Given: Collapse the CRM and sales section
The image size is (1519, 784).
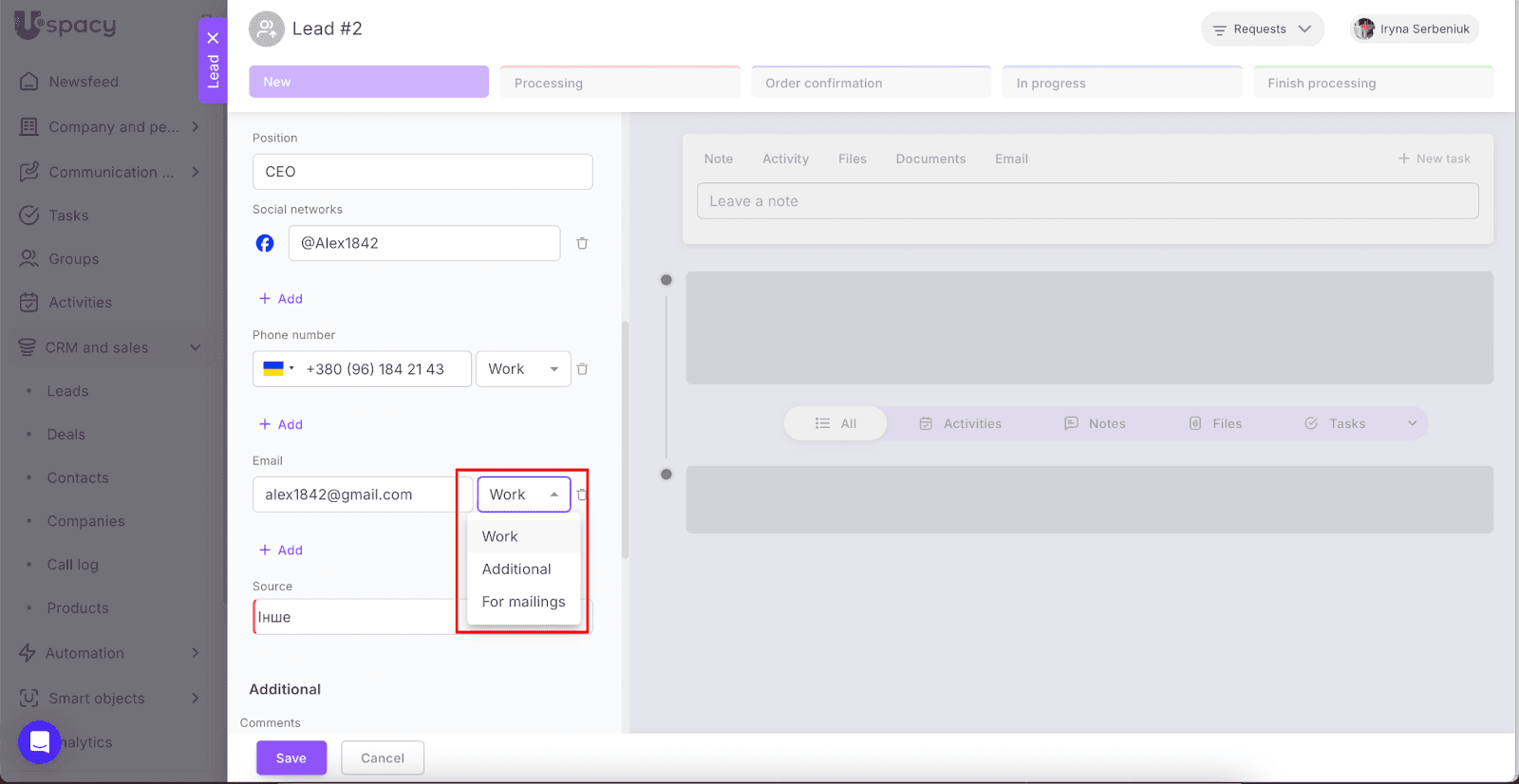Looking at the screenshot, I should (x=196, y=347).
